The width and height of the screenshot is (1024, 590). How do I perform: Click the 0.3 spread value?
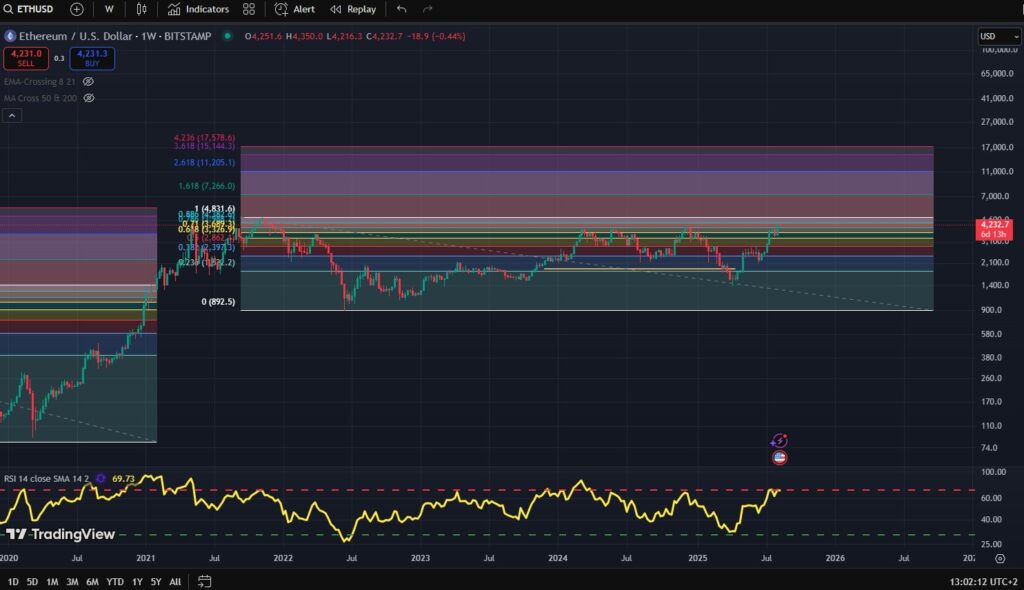click(x=59, y=58)
